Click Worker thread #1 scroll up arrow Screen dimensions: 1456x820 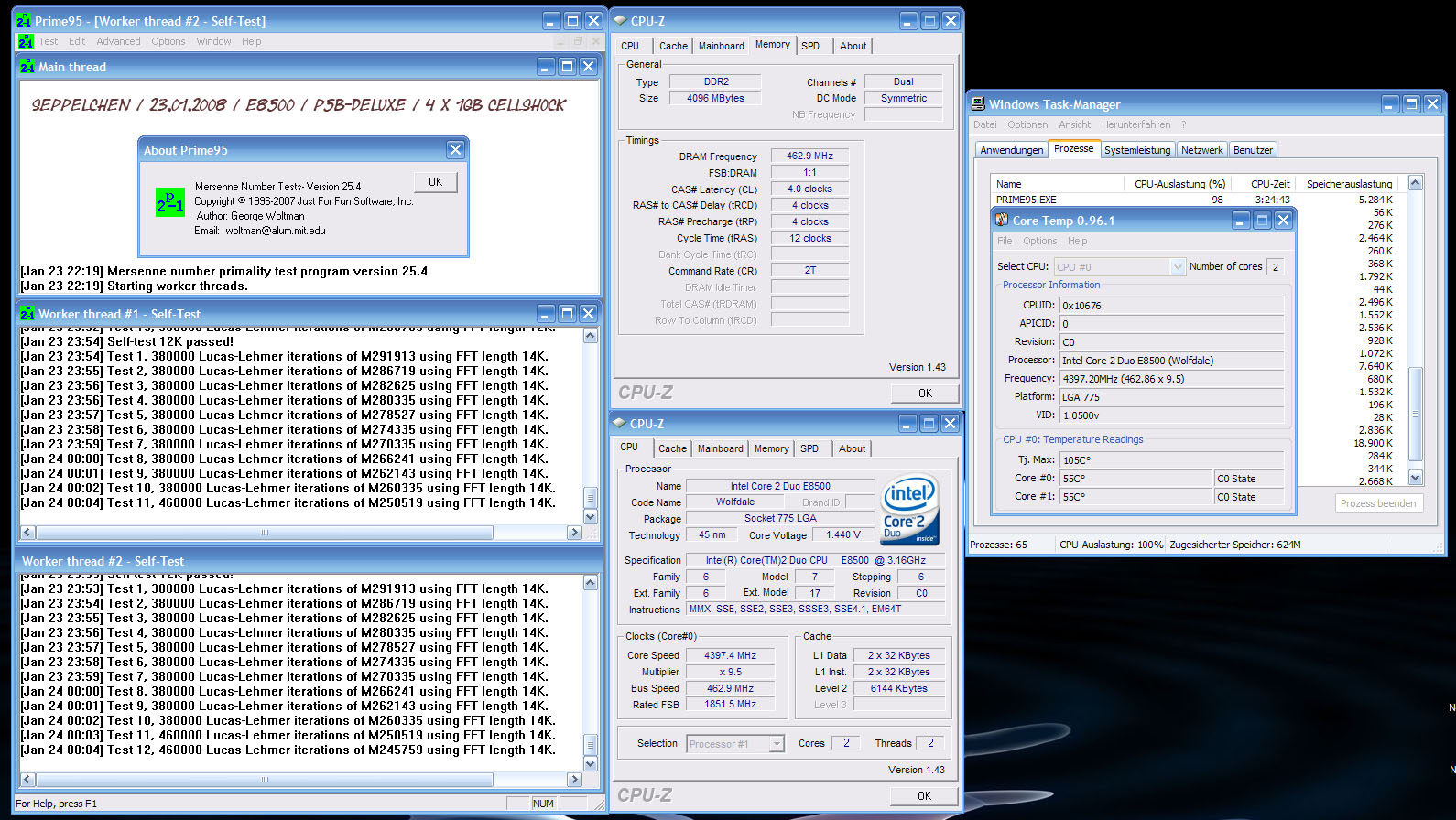coord(590,336)
